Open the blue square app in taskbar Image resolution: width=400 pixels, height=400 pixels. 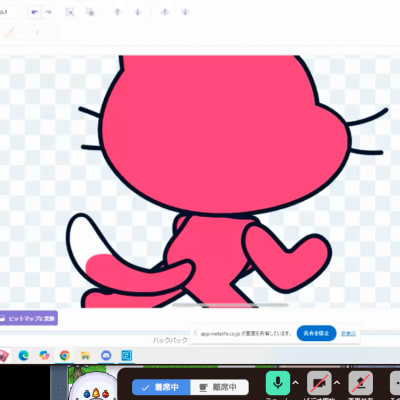127,356
